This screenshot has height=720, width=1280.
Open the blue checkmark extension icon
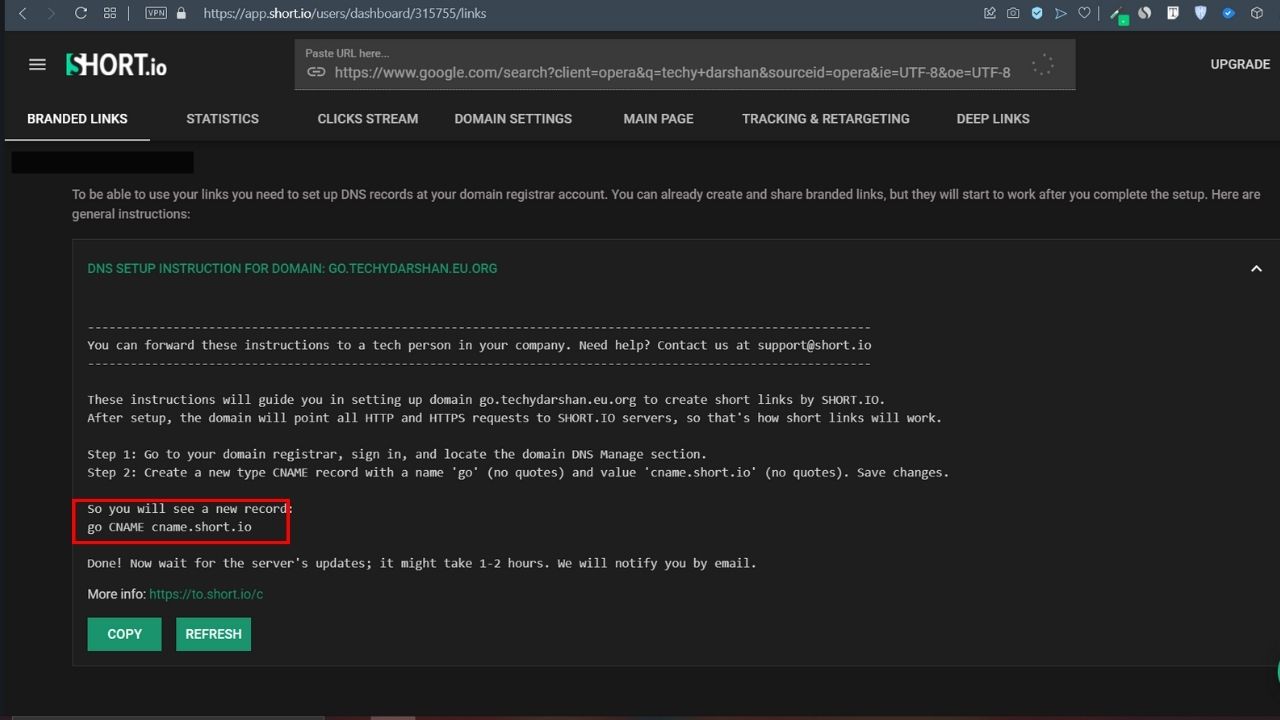tap(1229, 13)
